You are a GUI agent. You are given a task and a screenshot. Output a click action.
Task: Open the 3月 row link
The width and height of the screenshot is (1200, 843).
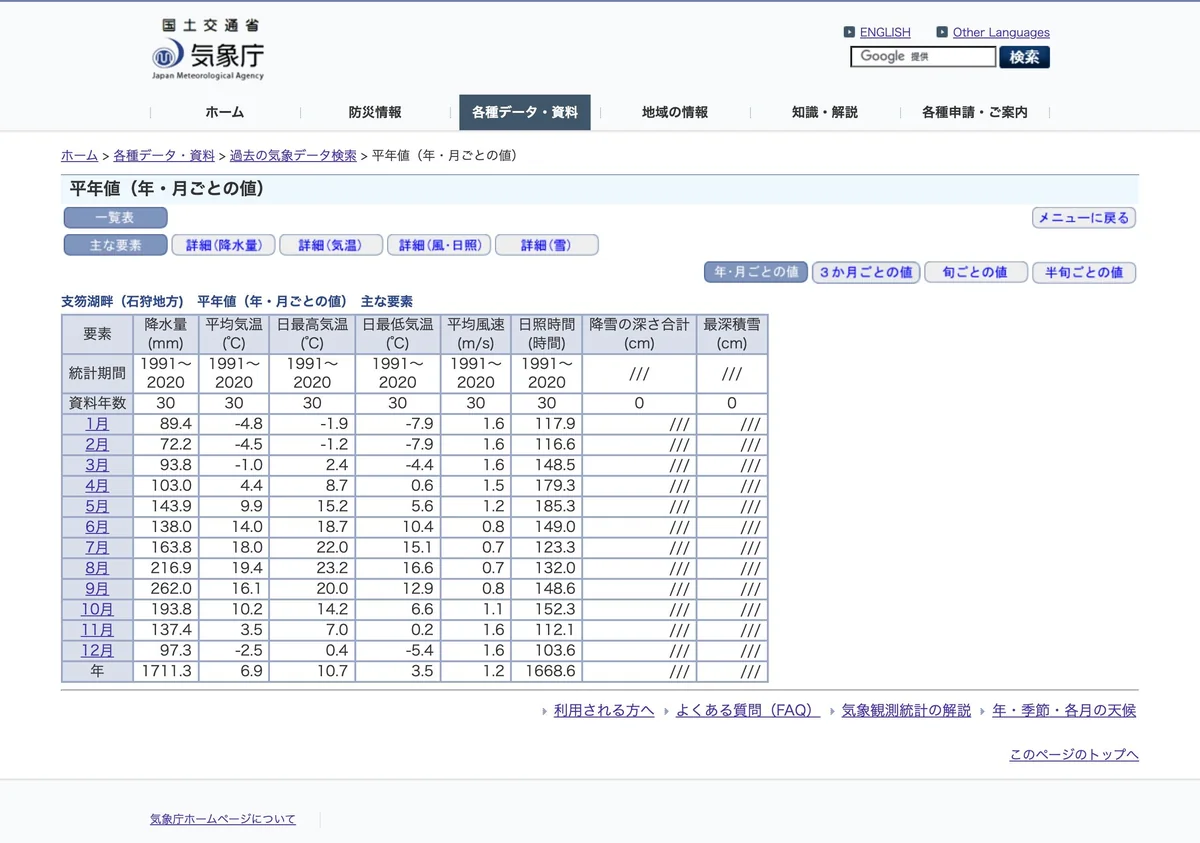(x=97, y=465)
